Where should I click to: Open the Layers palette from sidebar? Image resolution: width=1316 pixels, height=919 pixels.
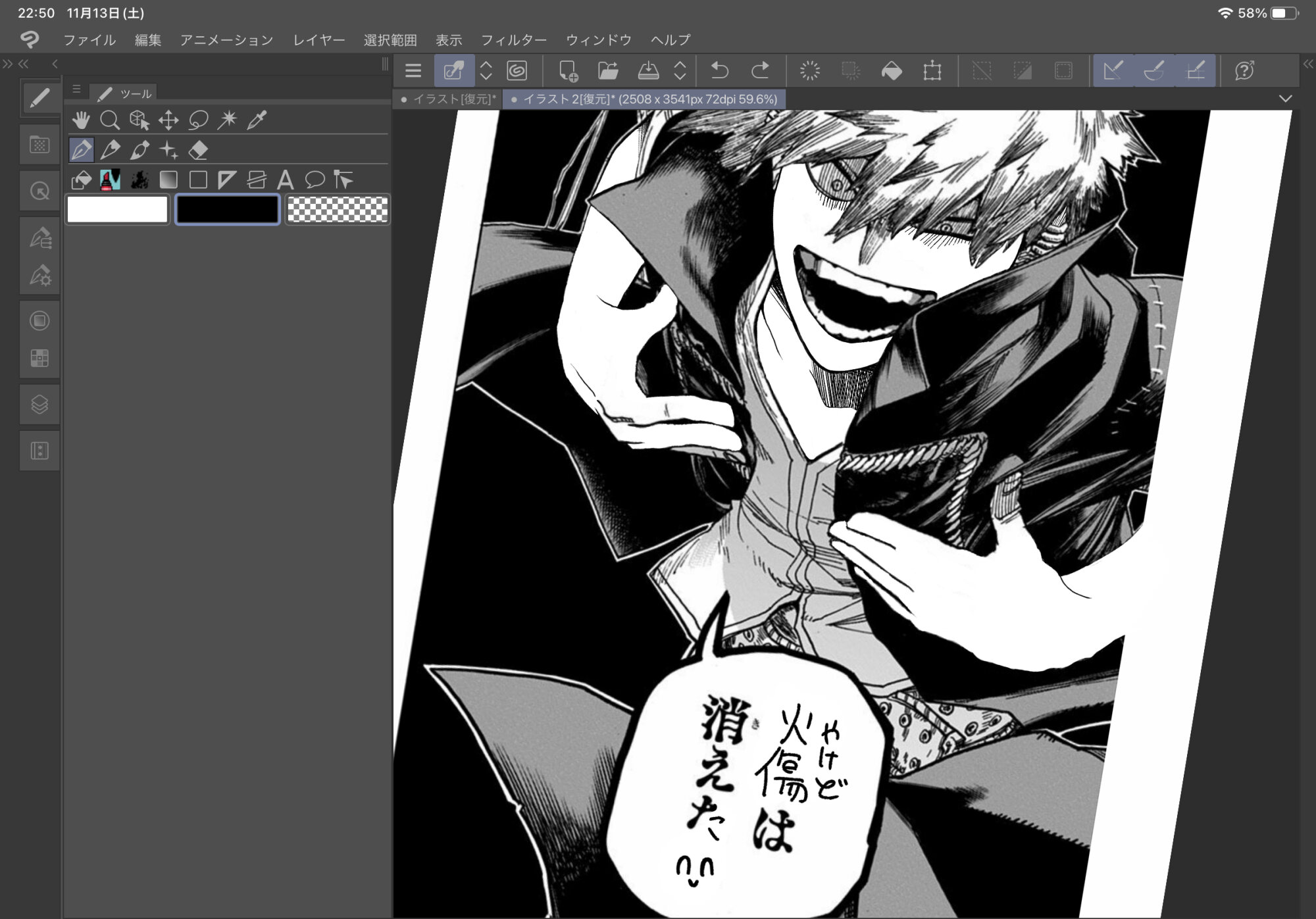(x=39, y=404)
